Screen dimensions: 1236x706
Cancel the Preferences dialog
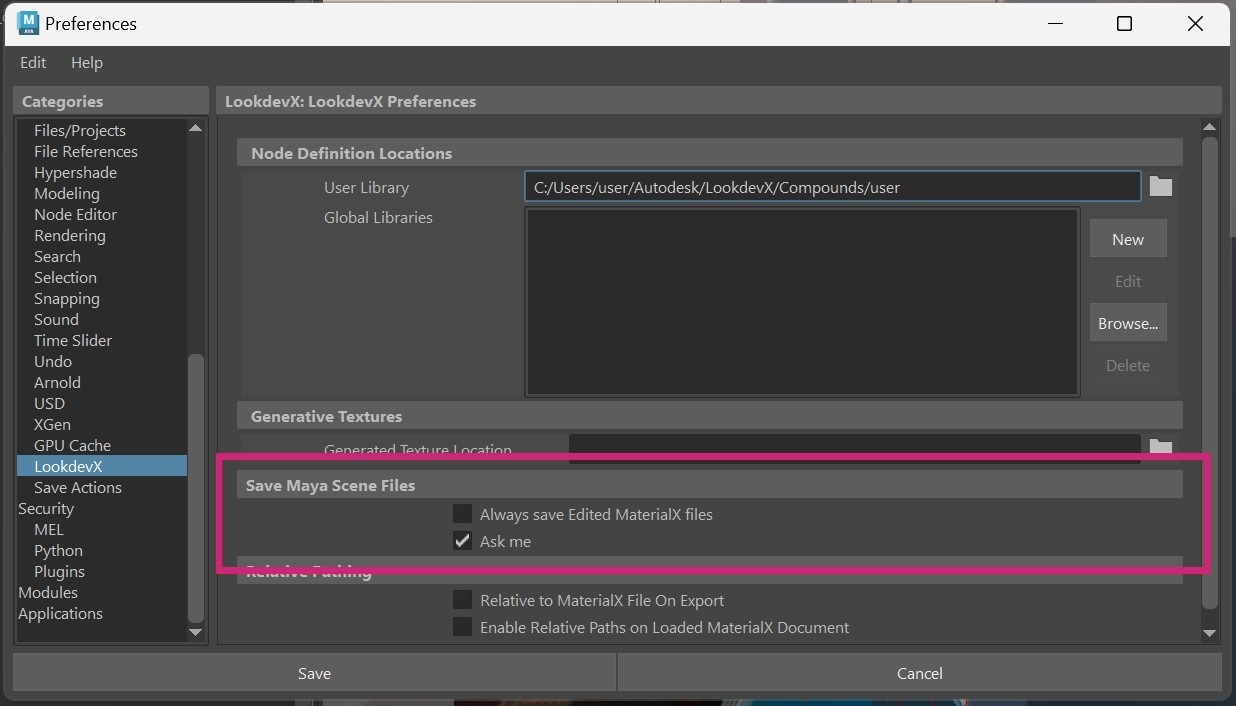click(919, 673)
